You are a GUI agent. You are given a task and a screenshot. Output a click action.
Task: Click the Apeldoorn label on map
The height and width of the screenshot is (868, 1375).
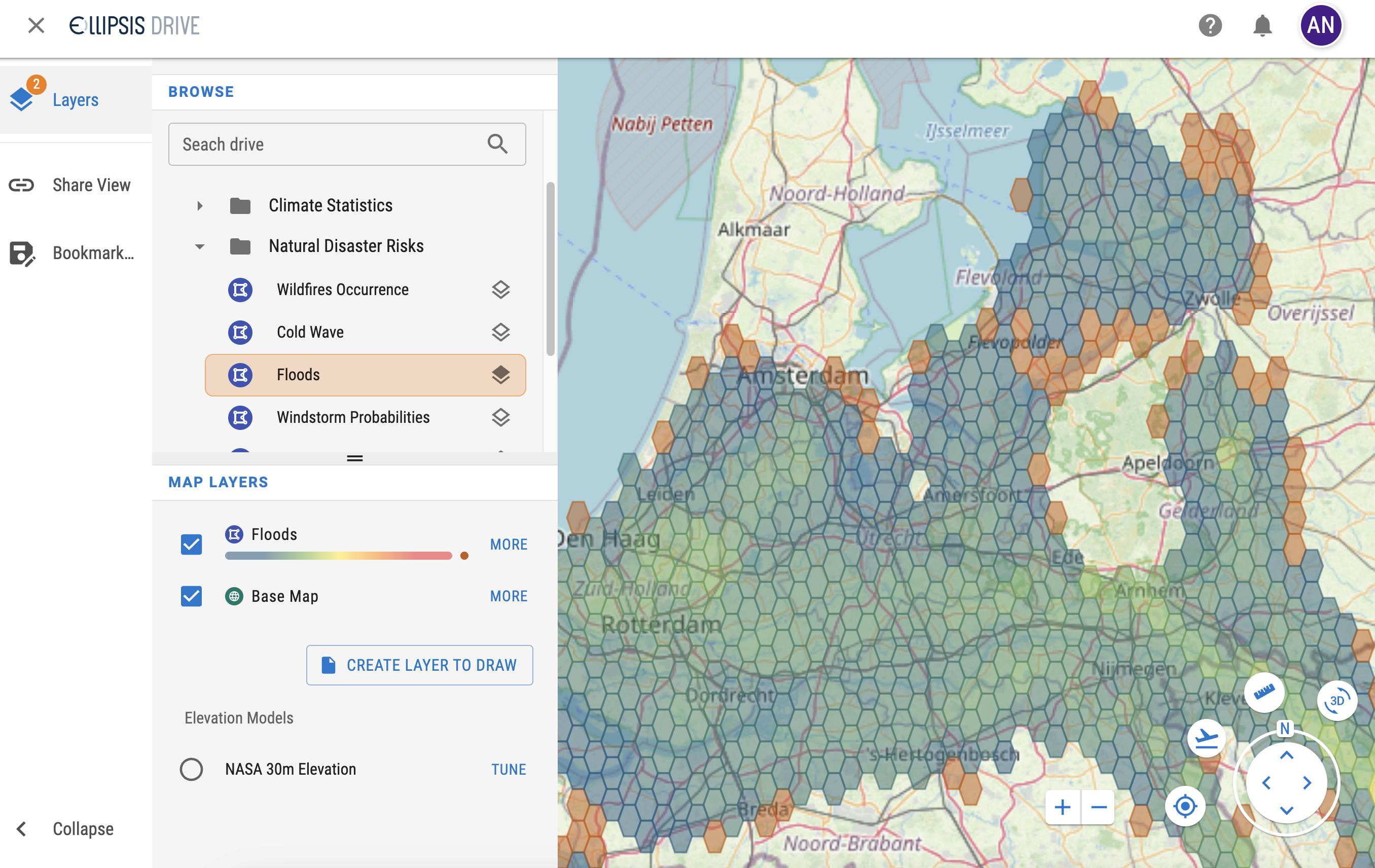1168,462
